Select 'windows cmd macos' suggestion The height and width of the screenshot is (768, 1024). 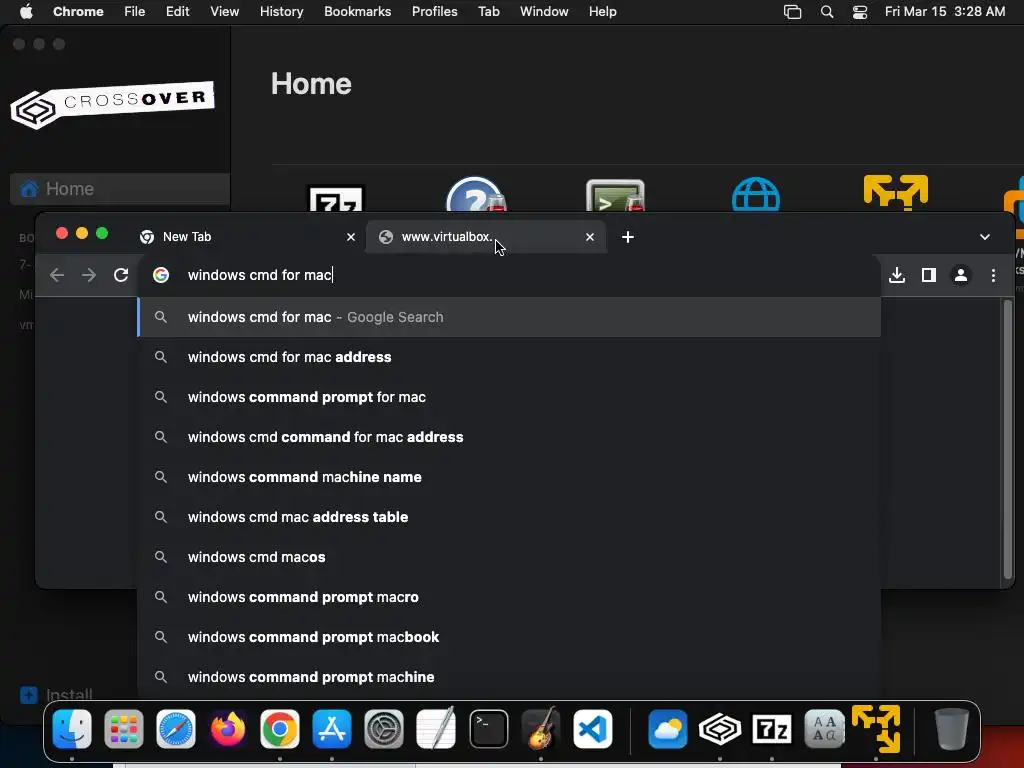[509, 557]
